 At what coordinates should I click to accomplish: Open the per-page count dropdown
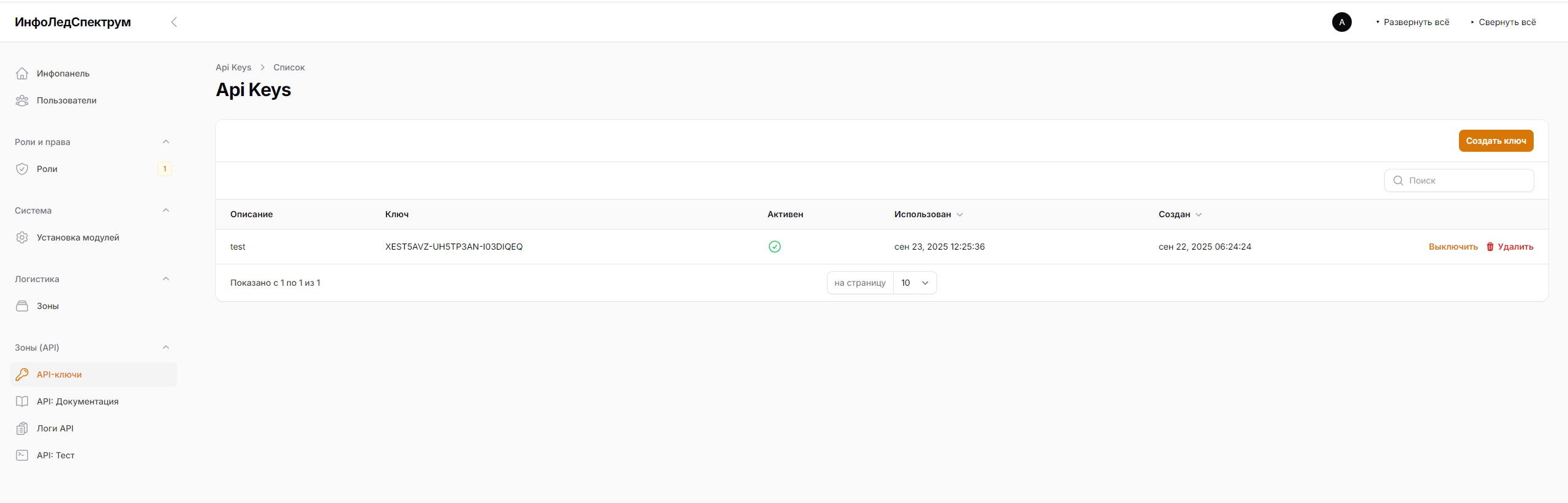point(914,283)
